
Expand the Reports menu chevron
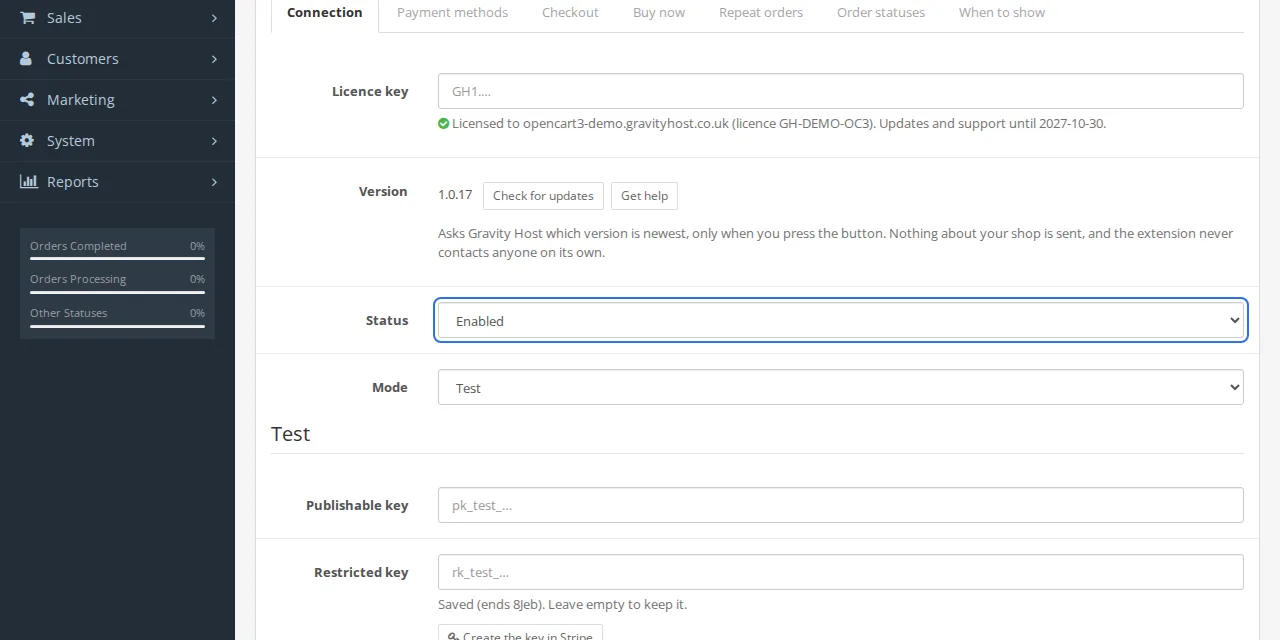point(214,182)
